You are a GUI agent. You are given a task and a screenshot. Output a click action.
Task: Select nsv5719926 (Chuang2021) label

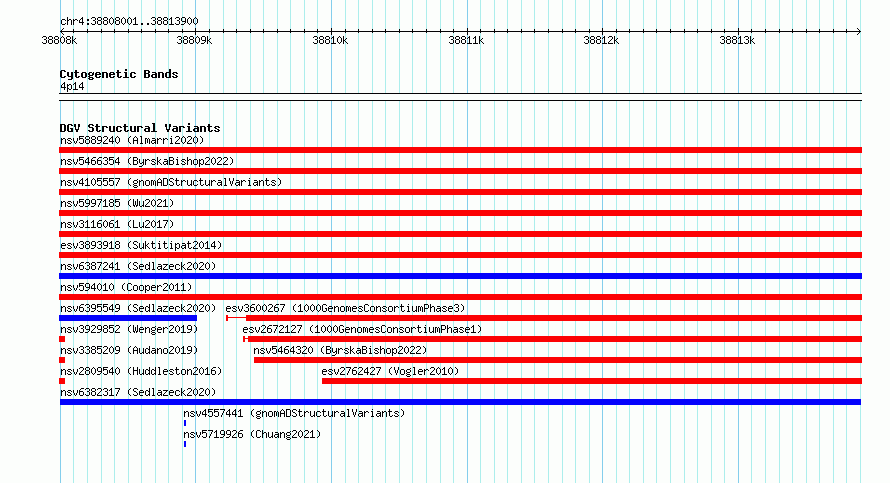point(252,434)
